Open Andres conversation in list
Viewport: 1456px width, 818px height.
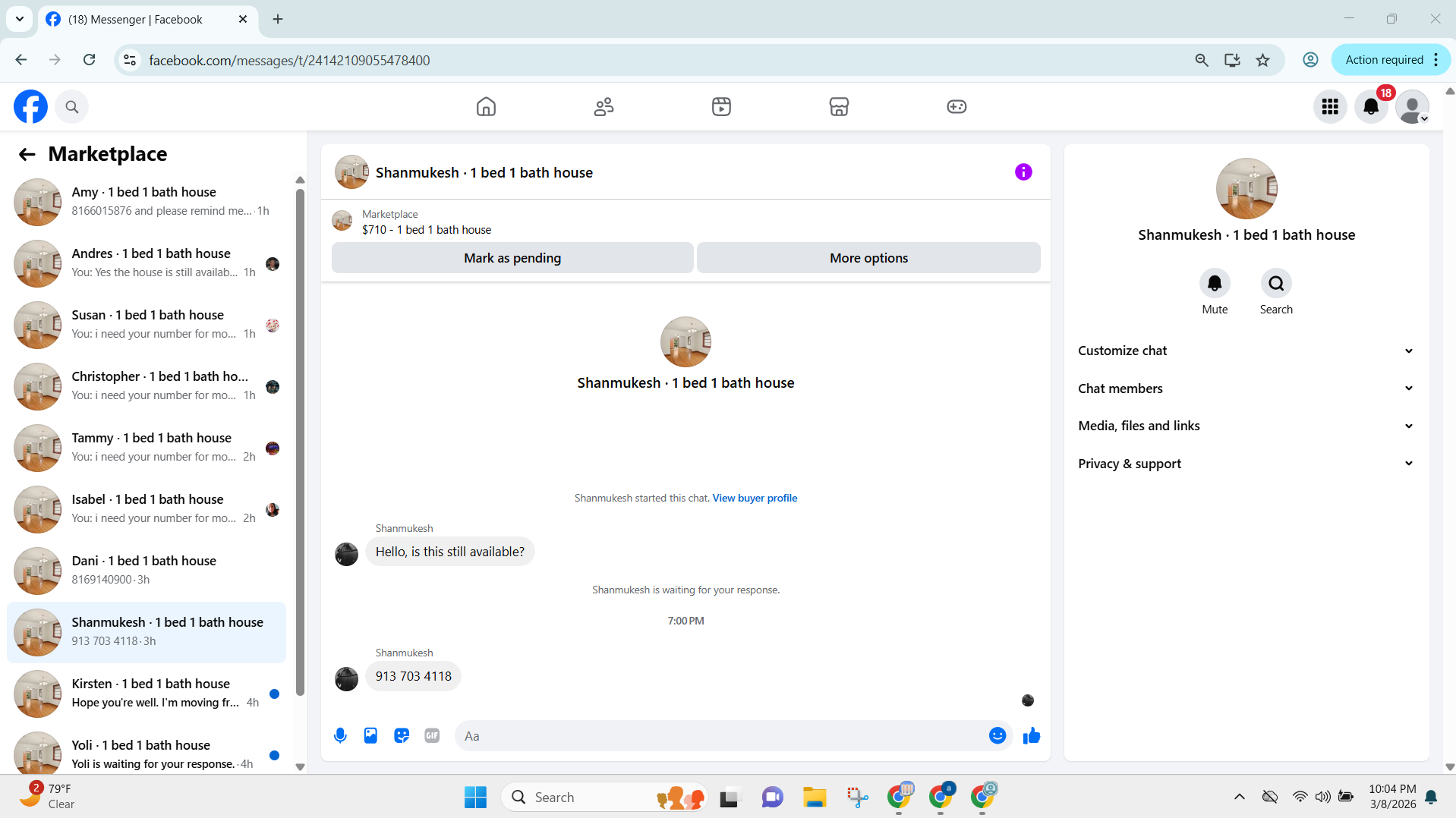(147, 264)
